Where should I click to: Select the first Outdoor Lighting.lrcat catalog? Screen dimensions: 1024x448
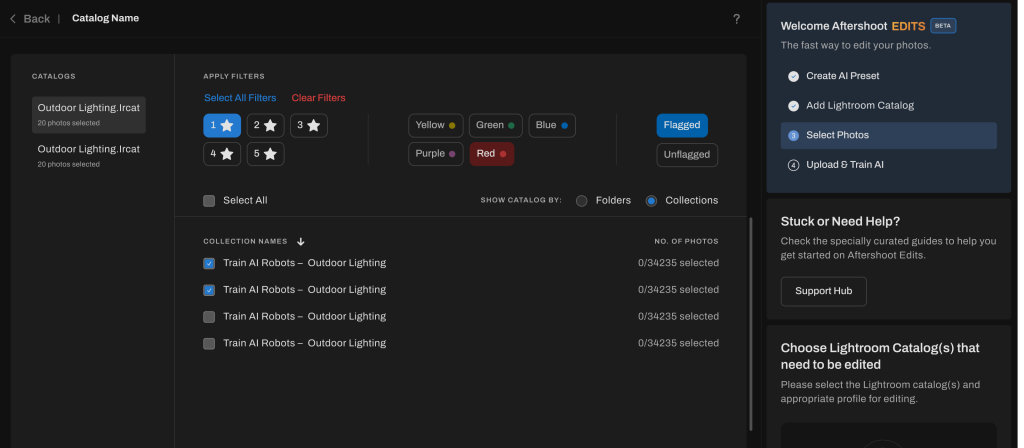pyautogui.click(x=89, y=115)
